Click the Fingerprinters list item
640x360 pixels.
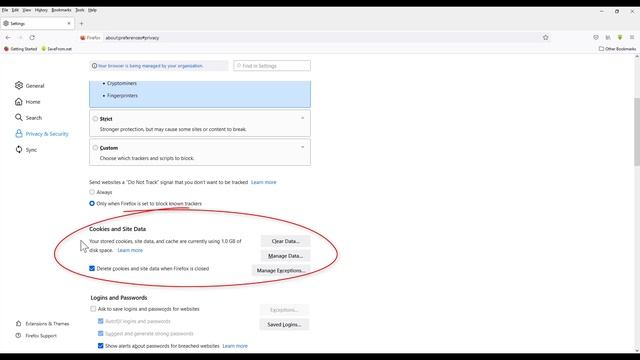pyautogui.click(x=122, y=96)
